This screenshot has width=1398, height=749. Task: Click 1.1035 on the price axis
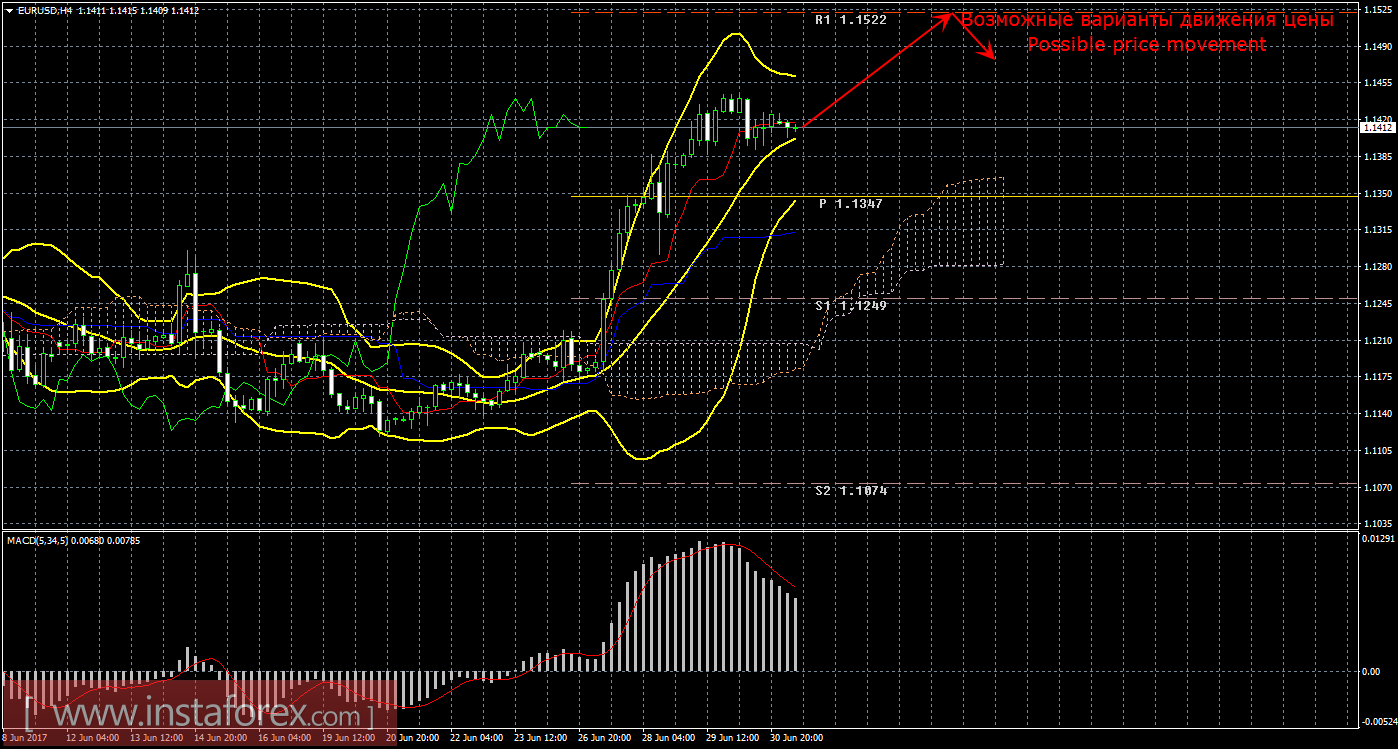[1379, 524]
